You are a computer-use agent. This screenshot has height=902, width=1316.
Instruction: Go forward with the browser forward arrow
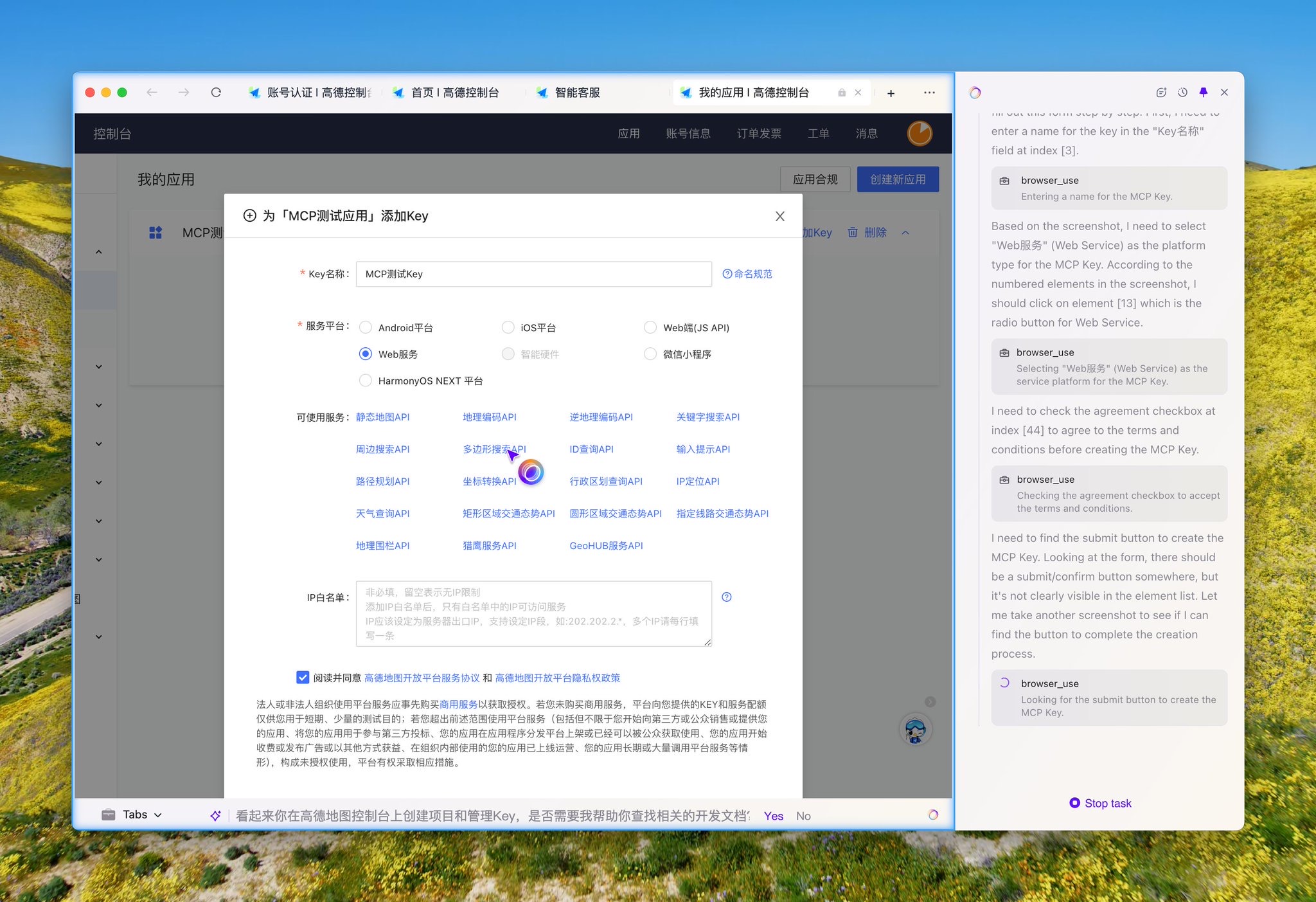tap(184, 93)
